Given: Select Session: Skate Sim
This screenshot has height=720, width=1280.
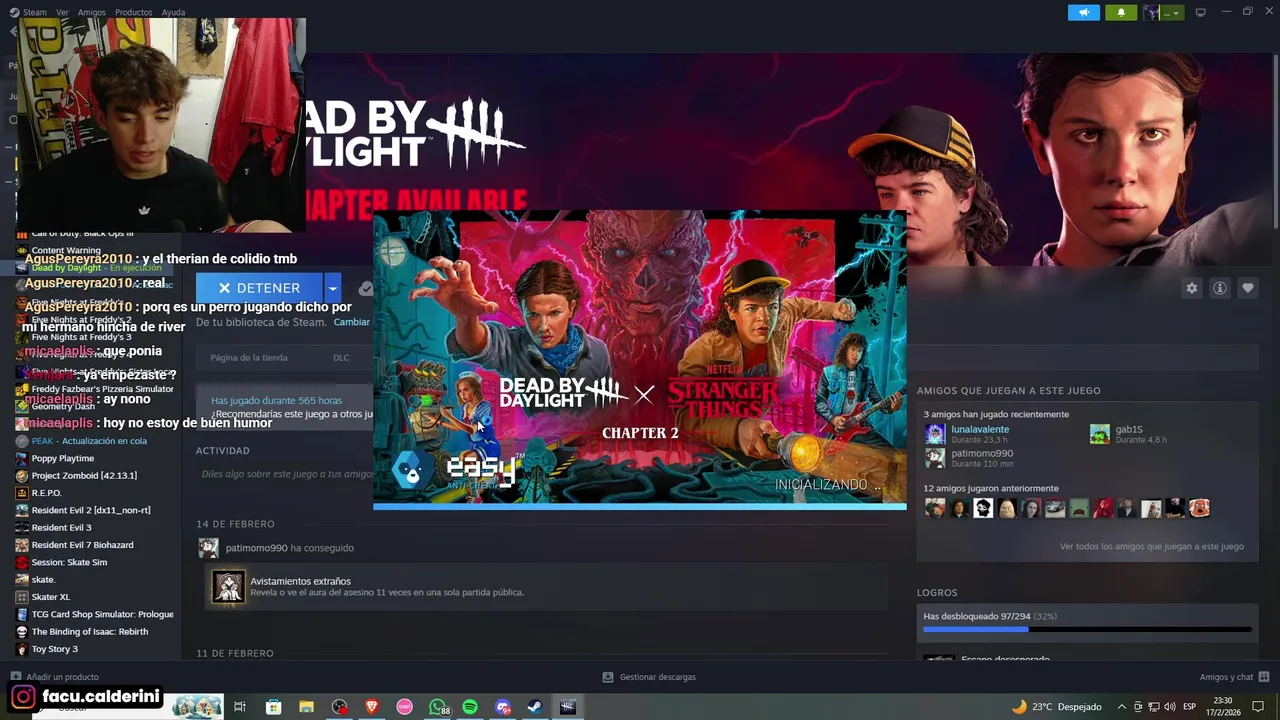Looking at the screenshot, I should pyautogui.click(x=69, y=562).
